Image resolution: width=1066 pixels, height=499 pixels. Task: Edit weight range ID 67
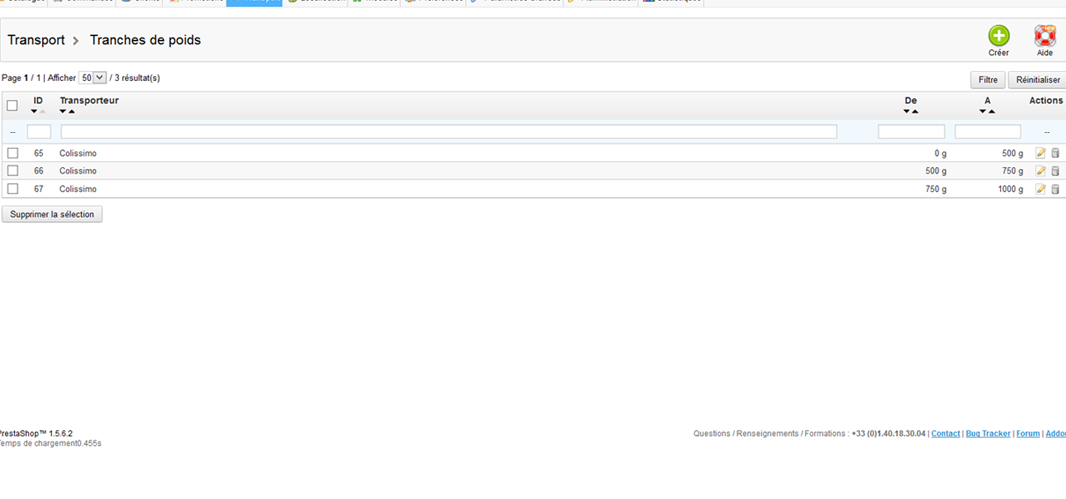pos(1040,189)
